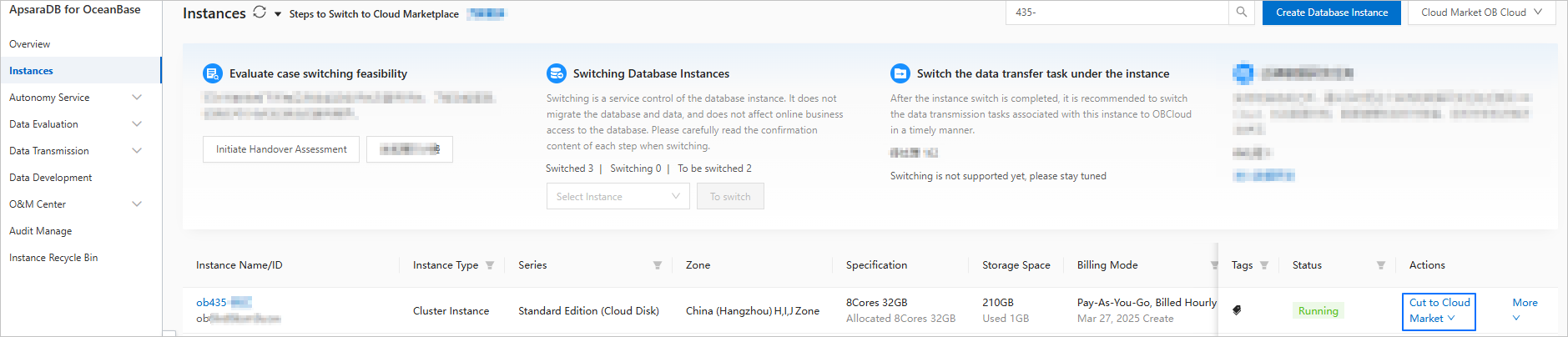1568x337 pixels.
Task: Expand the Autonomy Service menu
Action: point(137,98)
